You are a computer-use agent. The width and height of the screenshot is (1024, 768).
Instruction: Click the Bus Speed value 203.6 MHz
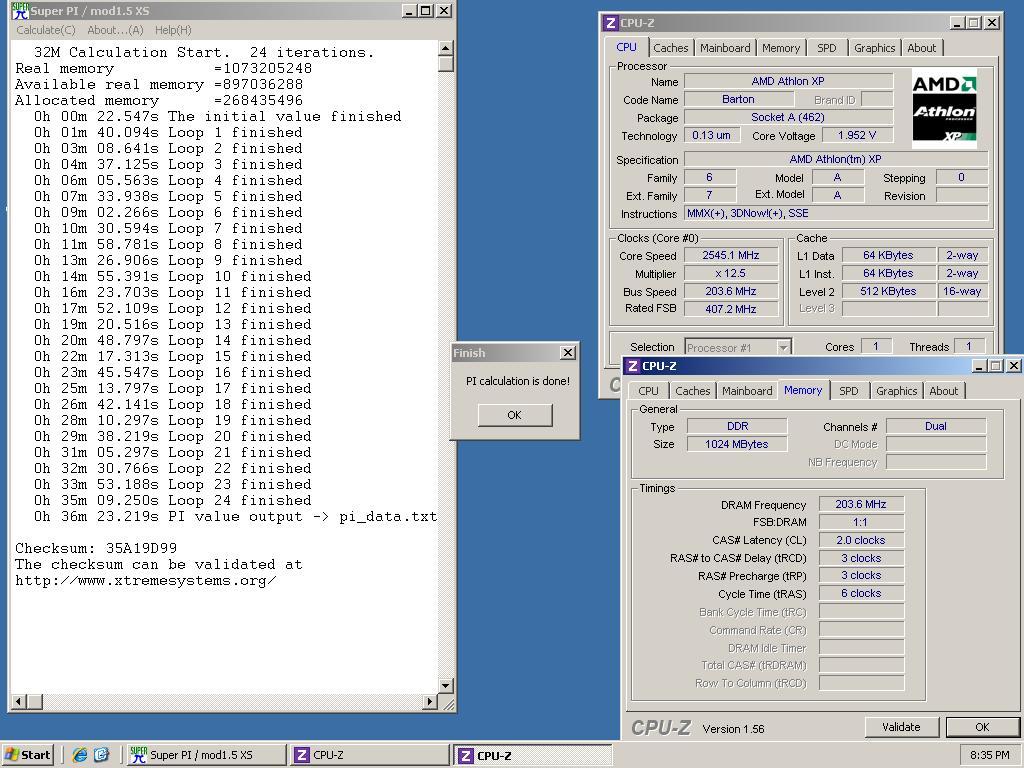[731, 291]
